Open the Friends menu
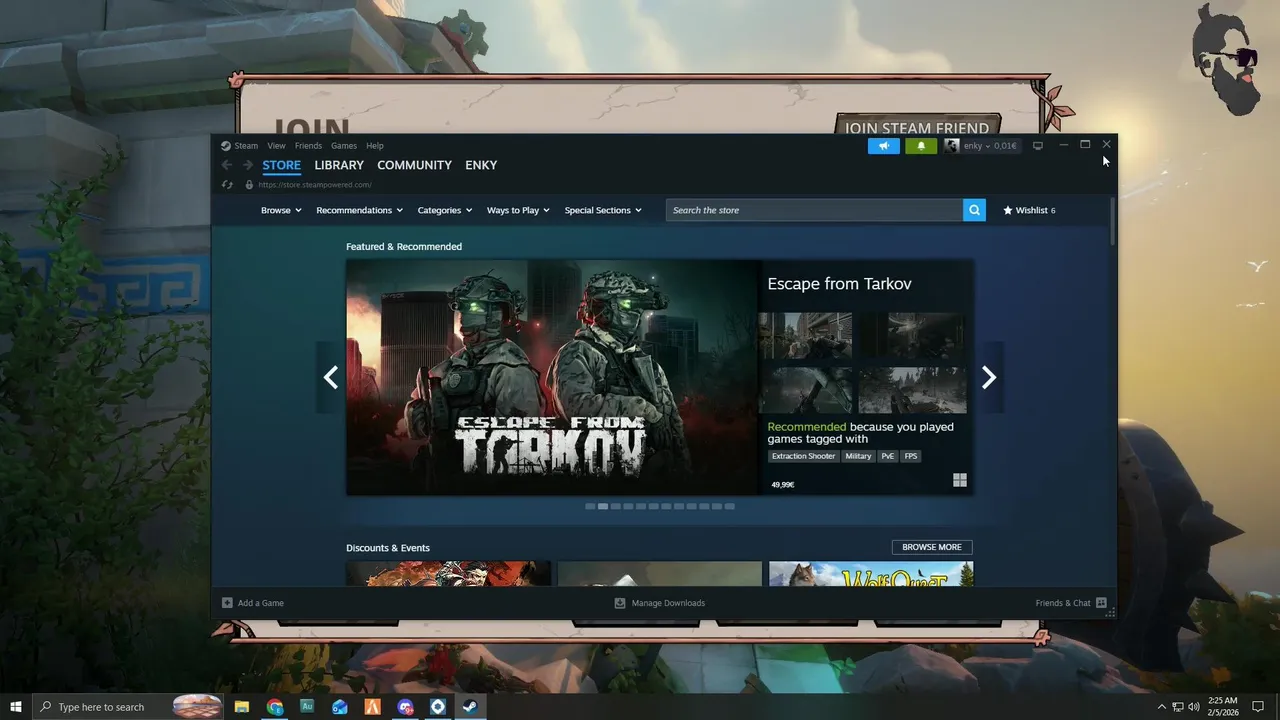The image size is (1280, 720). (308, 146)
